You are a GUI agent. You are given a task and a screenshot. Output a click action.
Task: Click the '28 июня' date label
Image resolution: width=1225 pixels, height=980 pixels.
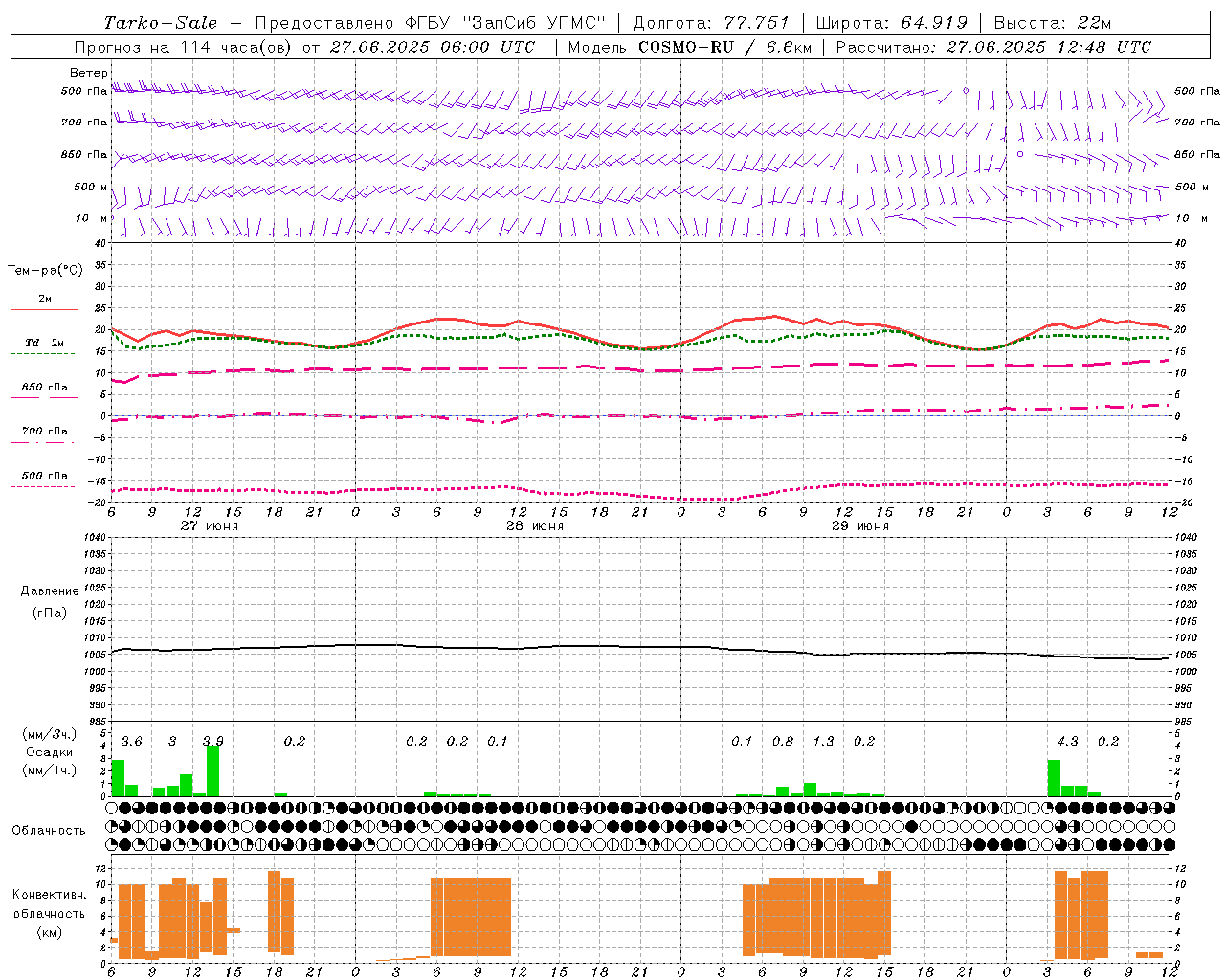(x=535, y=526)
